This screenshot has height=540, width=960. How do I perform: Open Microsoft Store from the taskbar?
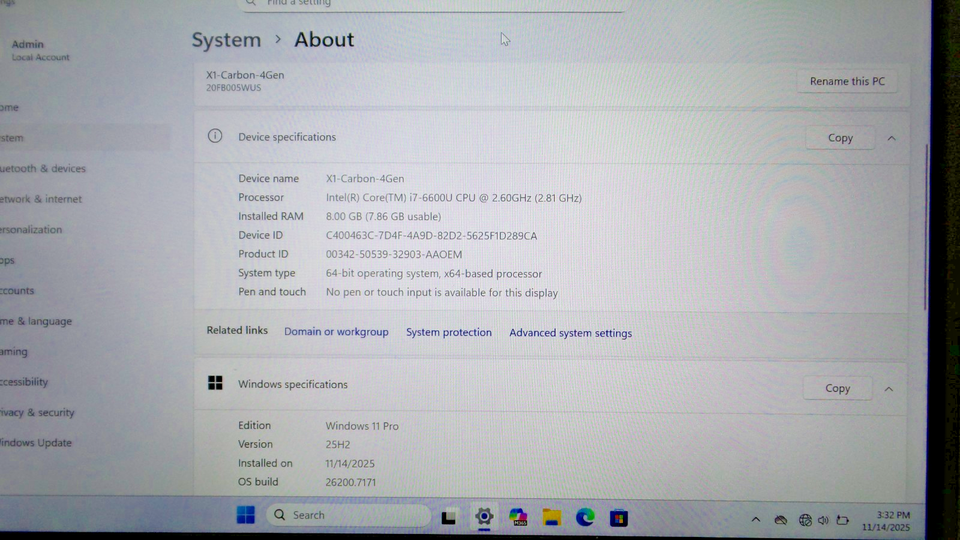point(619,517)
